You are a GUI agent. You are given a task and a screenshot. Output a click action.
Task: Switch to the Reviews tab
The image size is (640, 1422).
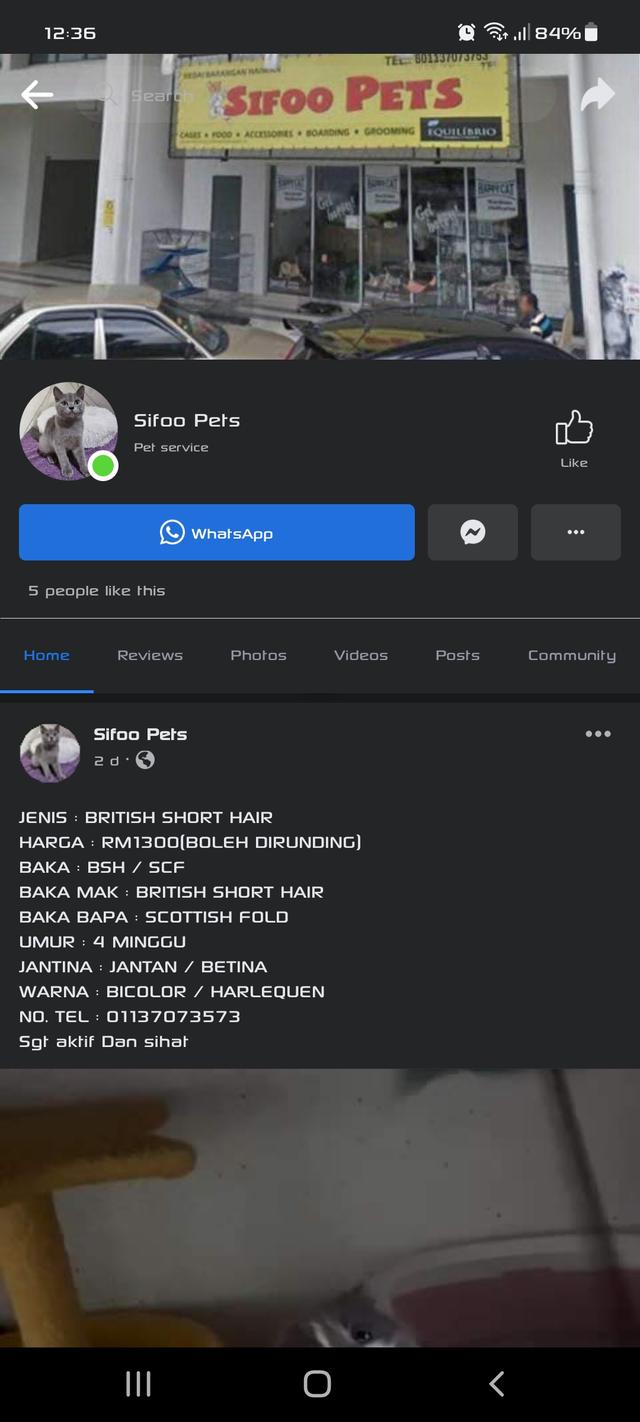coord(150,655)
